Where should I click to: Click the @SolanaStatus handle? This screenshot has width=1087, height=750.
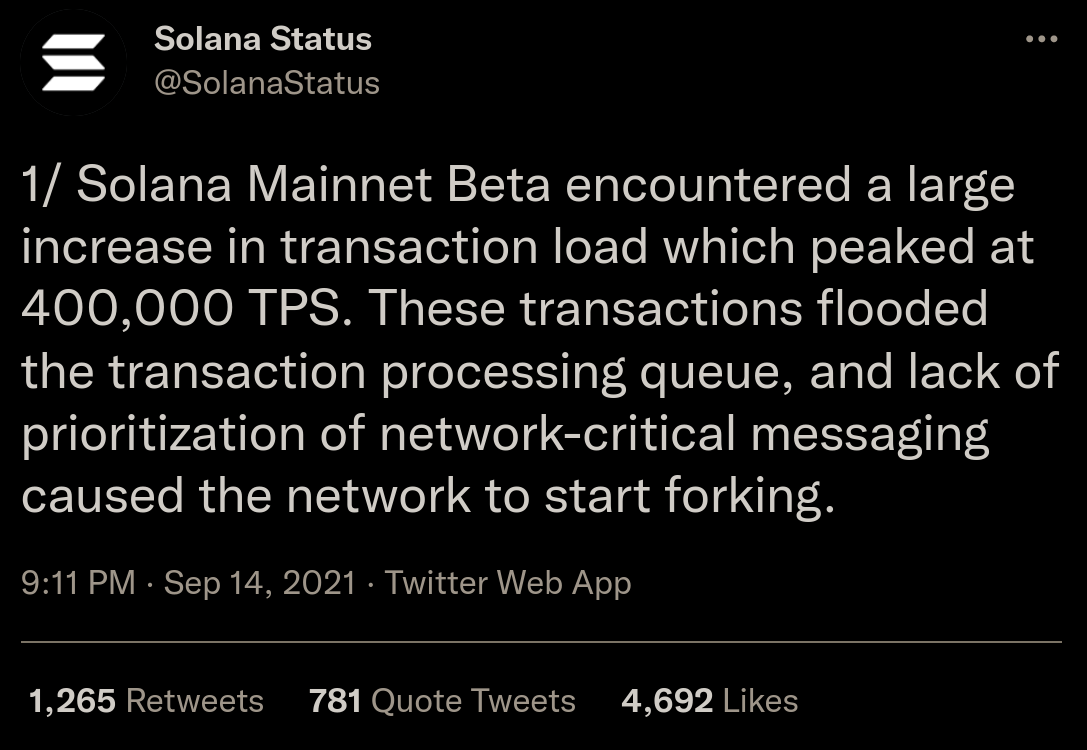click(x=267, y=82)
